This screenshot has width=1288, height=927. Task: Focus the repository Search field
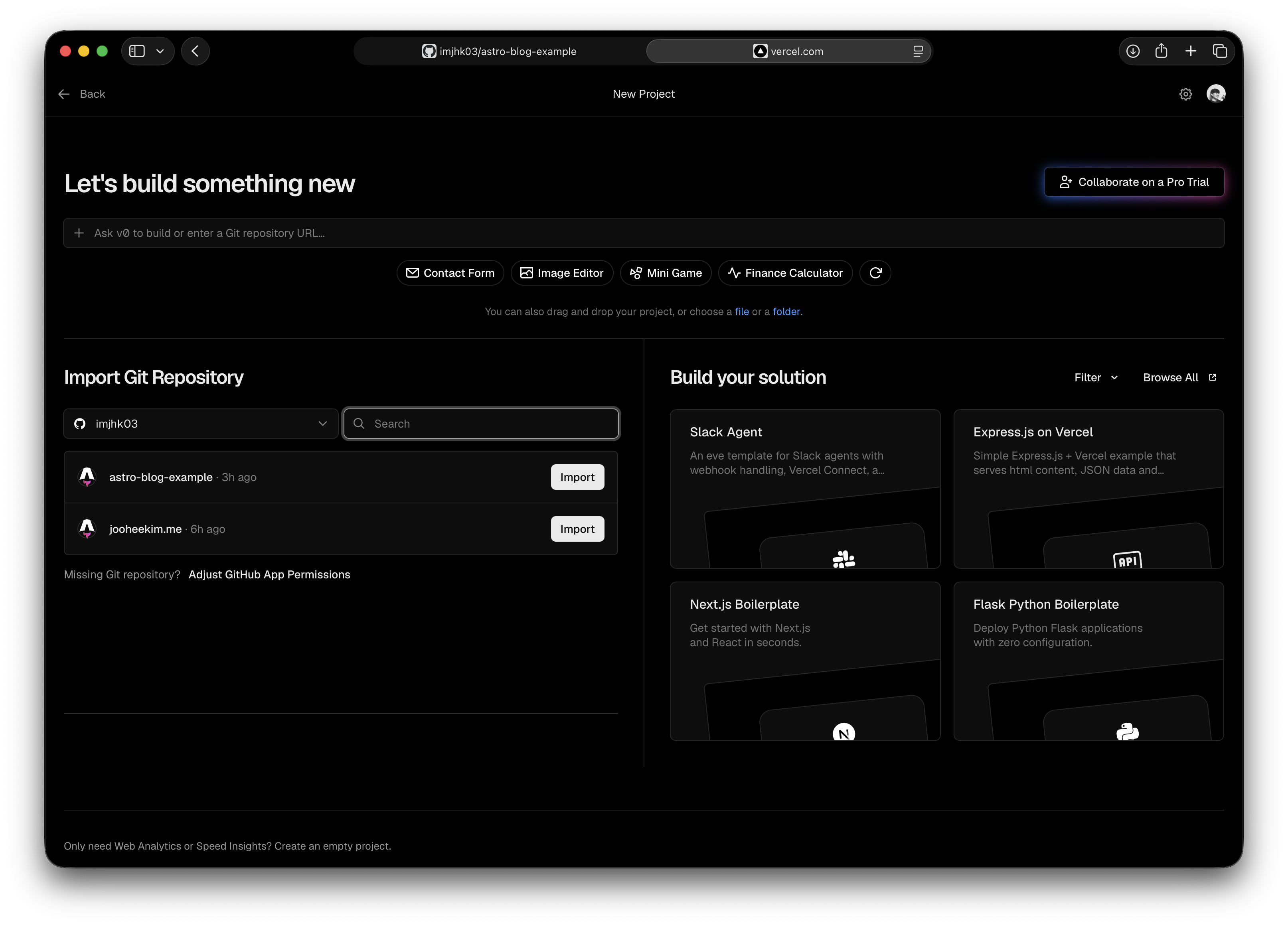coord(481,424)
